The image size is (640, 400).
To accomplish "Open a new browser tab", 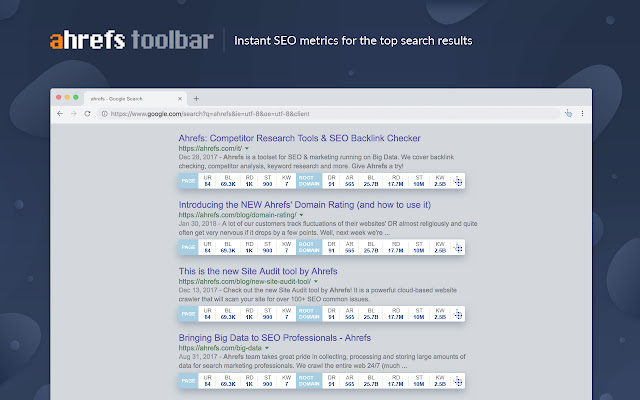I will point(196,98).
